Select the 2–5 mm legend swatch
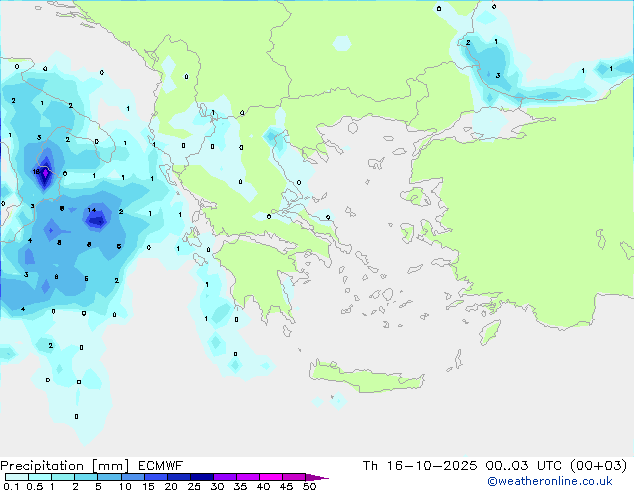 tap(86, 477)
